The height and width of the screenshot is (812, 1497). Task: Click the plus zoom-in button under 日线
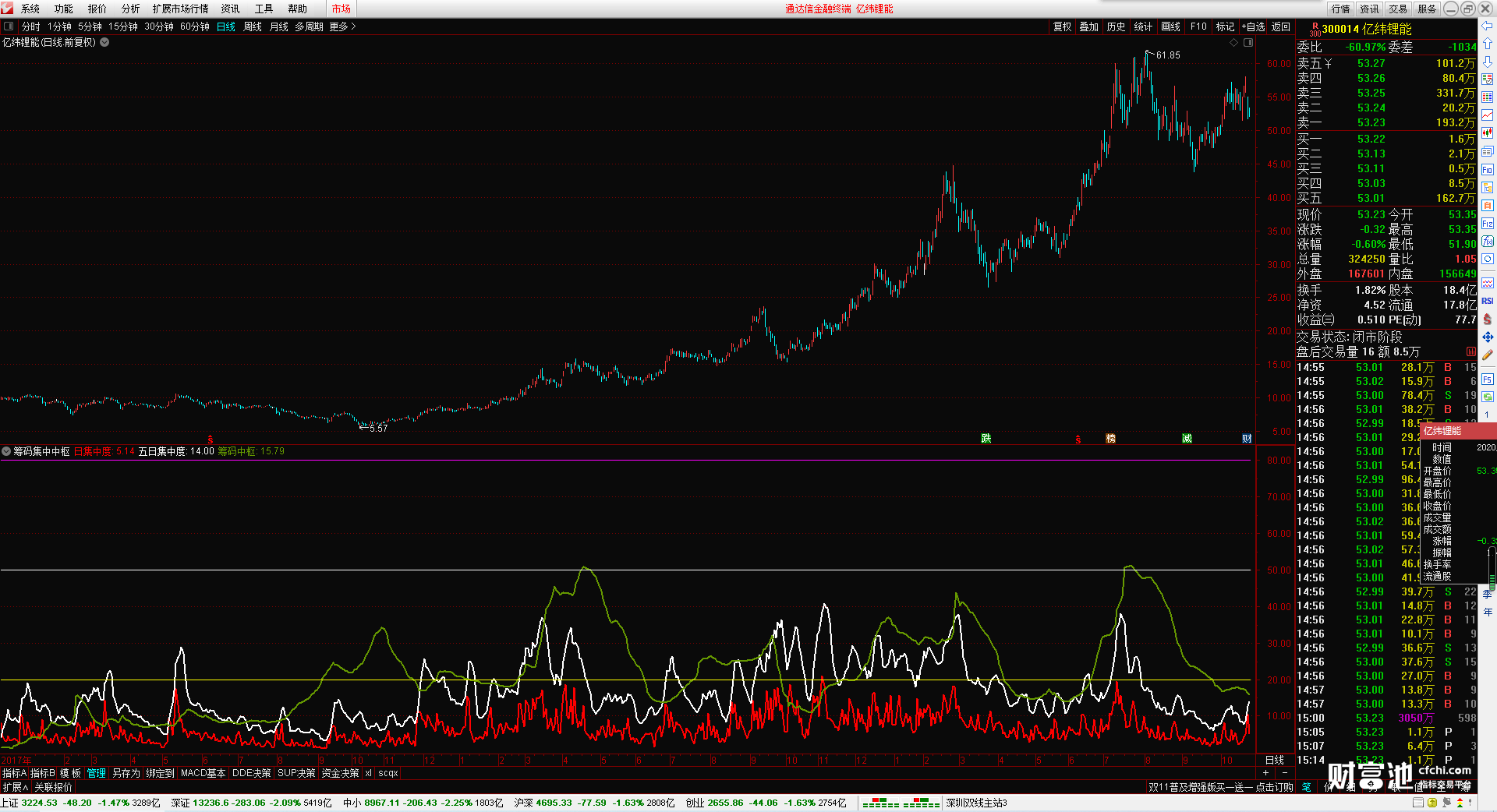(1265, 773)
